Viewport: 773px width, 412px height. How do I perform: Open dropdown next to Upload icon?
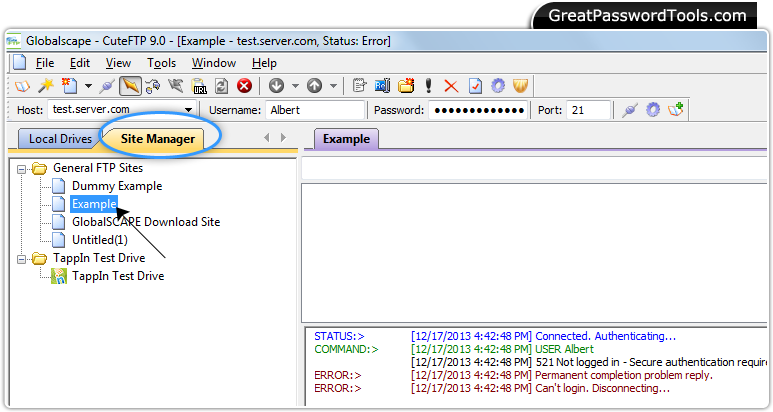click(333, 86)
